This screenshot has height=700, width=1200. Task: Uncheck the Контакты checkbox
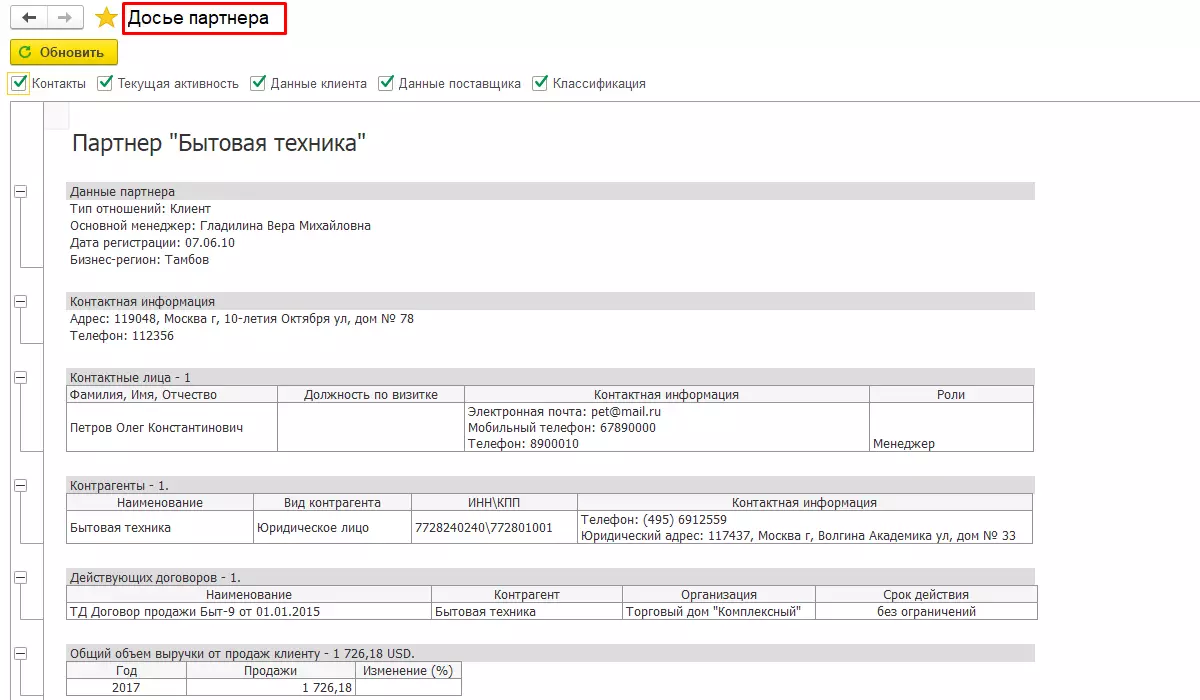click(19, 83)
